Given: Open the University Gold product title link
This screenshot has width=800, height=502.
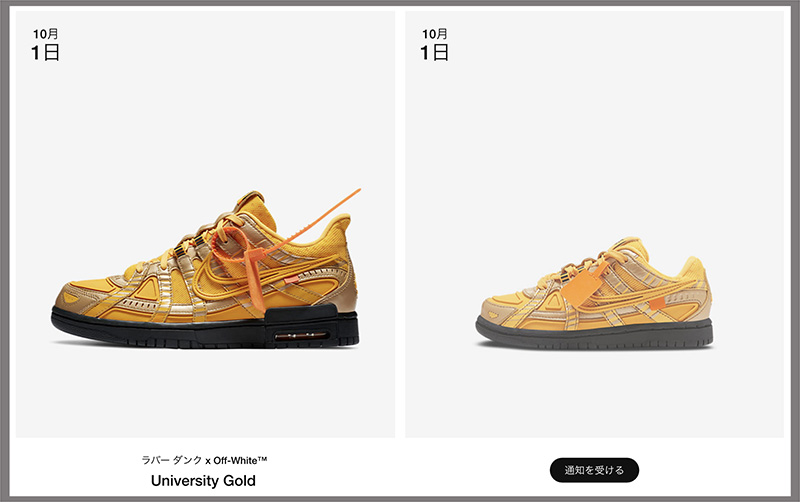Looking at the screenshot, I should point(203,481).
